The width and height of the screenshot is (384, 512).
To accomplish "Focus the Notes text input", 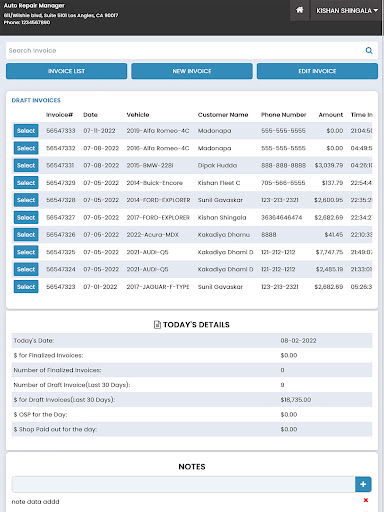I will click(x=183, y=484).
